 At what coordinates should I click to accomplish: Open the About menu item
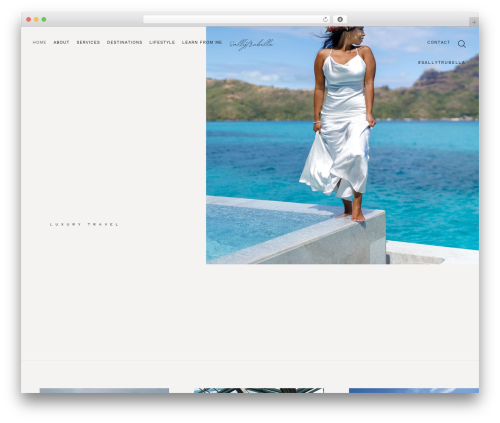point(61,42)
